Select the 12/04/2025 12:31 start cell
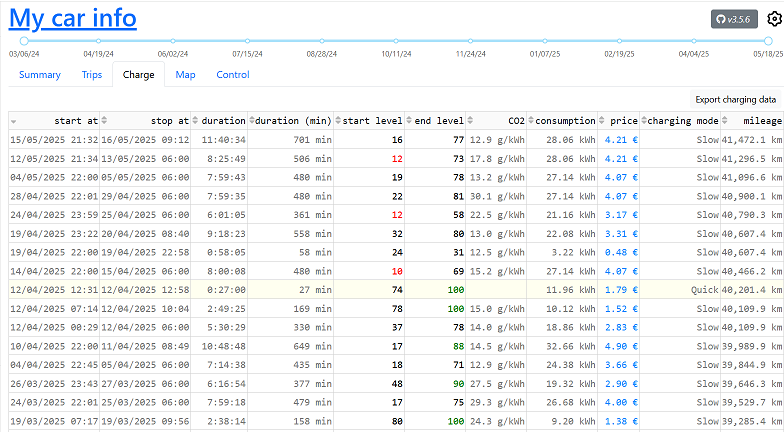Viewport: 784px width, 432px height. [54, 290]
